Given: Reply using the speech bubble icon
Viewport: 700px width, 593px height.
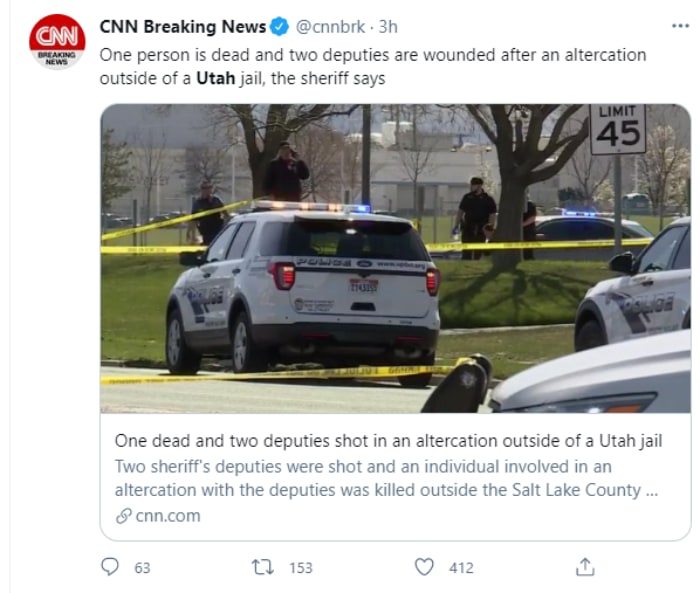Looking at the screenshot, I should point(111,567).
